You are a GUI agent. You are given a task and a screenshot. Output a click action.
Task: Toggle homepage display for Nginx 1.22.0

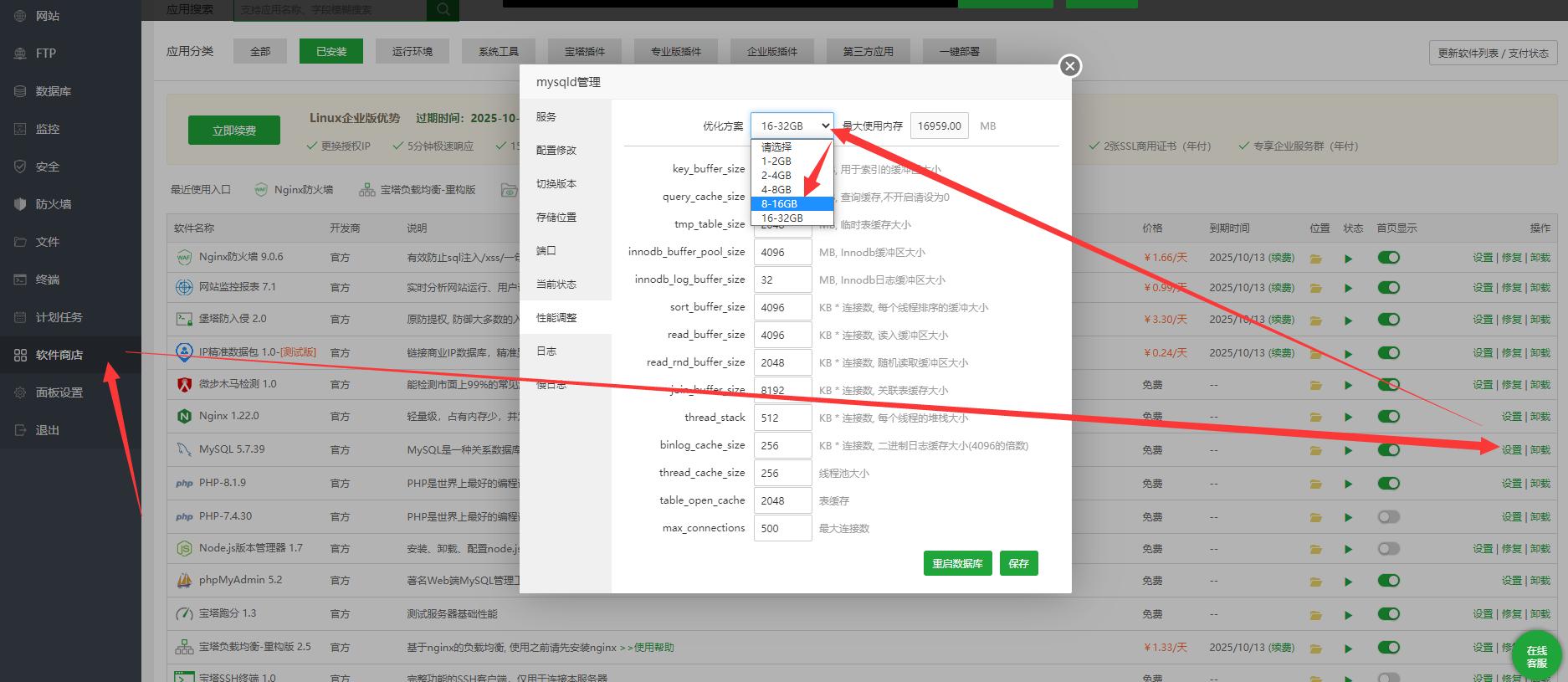(1389, 416)
